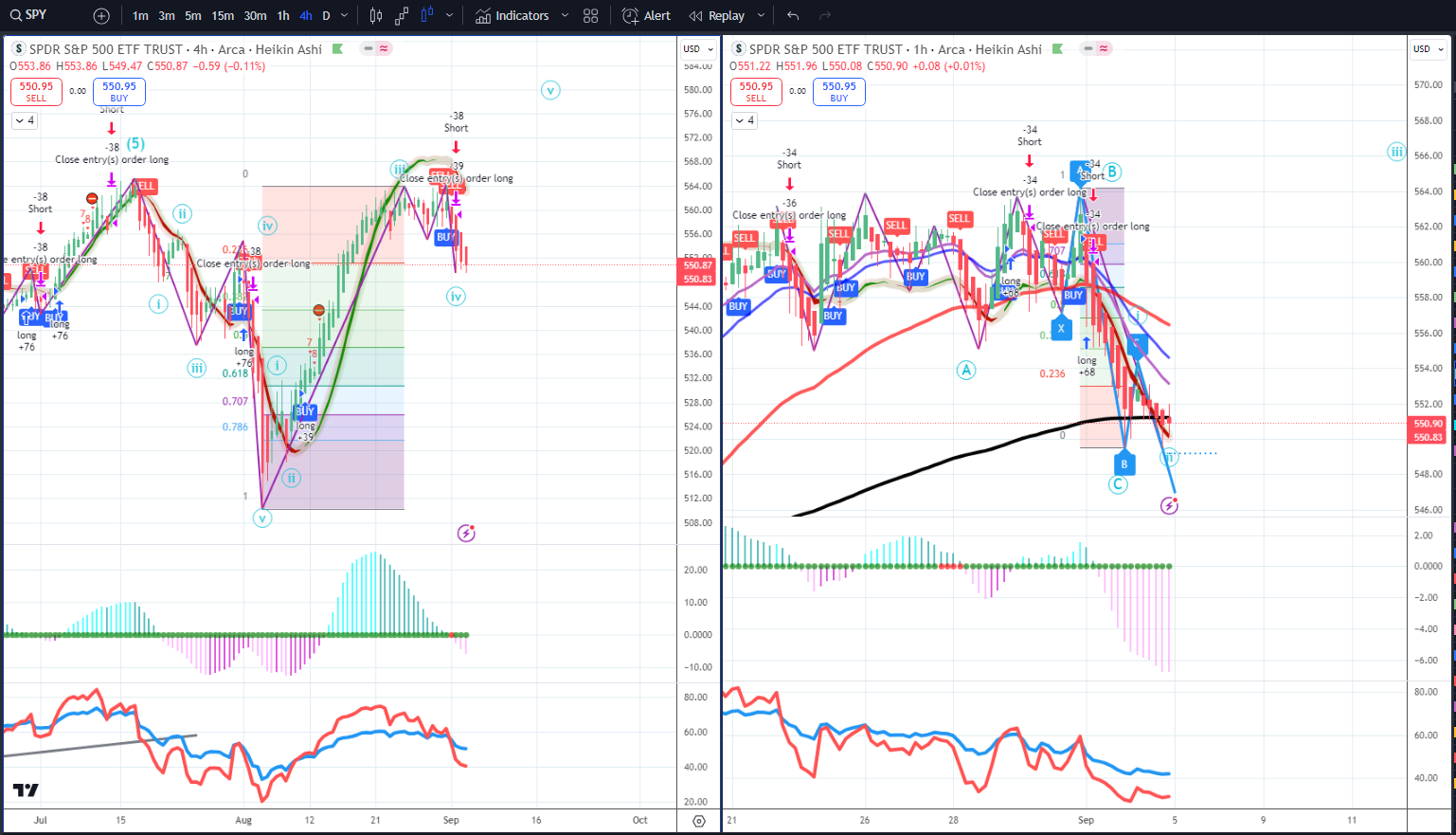
Task: Click 550.95 SELL button on 4h chart
Action: coord(36,91)
